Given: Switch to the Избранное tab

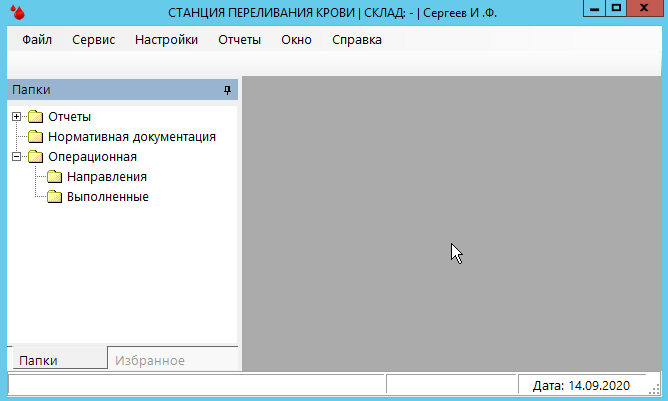Looking at the screenshot, I should coord(150,361).
